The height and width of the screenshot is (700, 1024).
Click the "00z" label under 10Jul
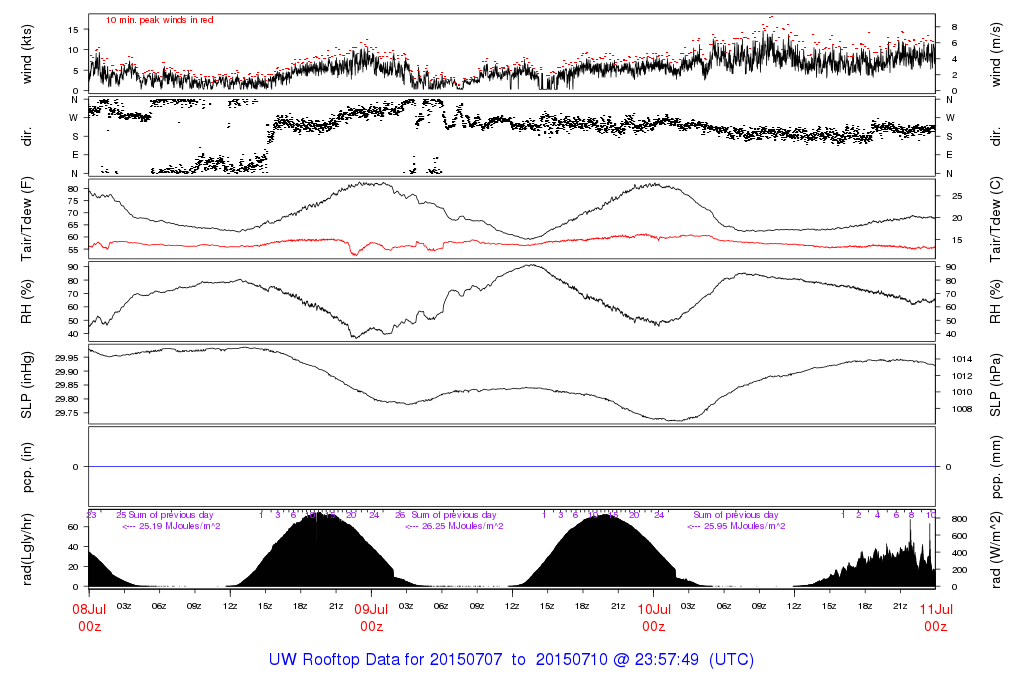pyautogui.click(x=654, y=627)
